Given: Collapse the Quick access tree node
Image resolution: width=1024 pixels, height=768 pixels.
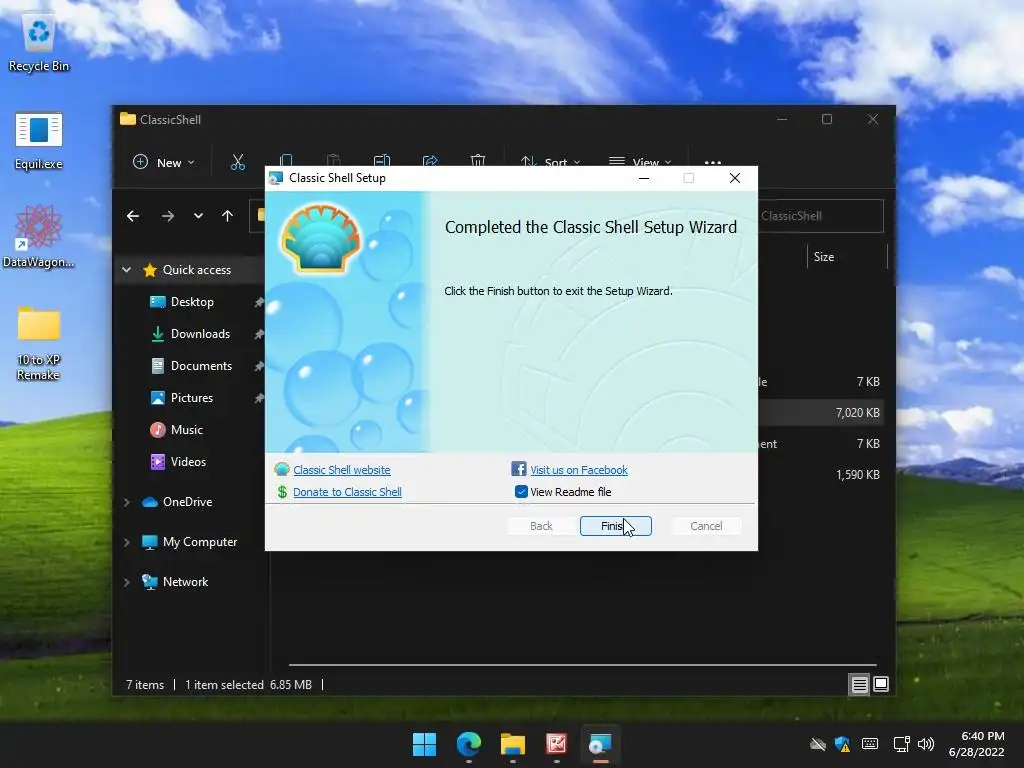Looking at the screenshot, I should [127, 270].
